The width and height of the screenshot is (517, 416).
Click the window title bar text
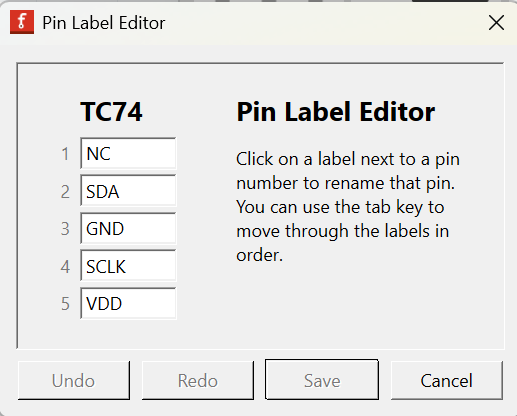pos(104,23)
